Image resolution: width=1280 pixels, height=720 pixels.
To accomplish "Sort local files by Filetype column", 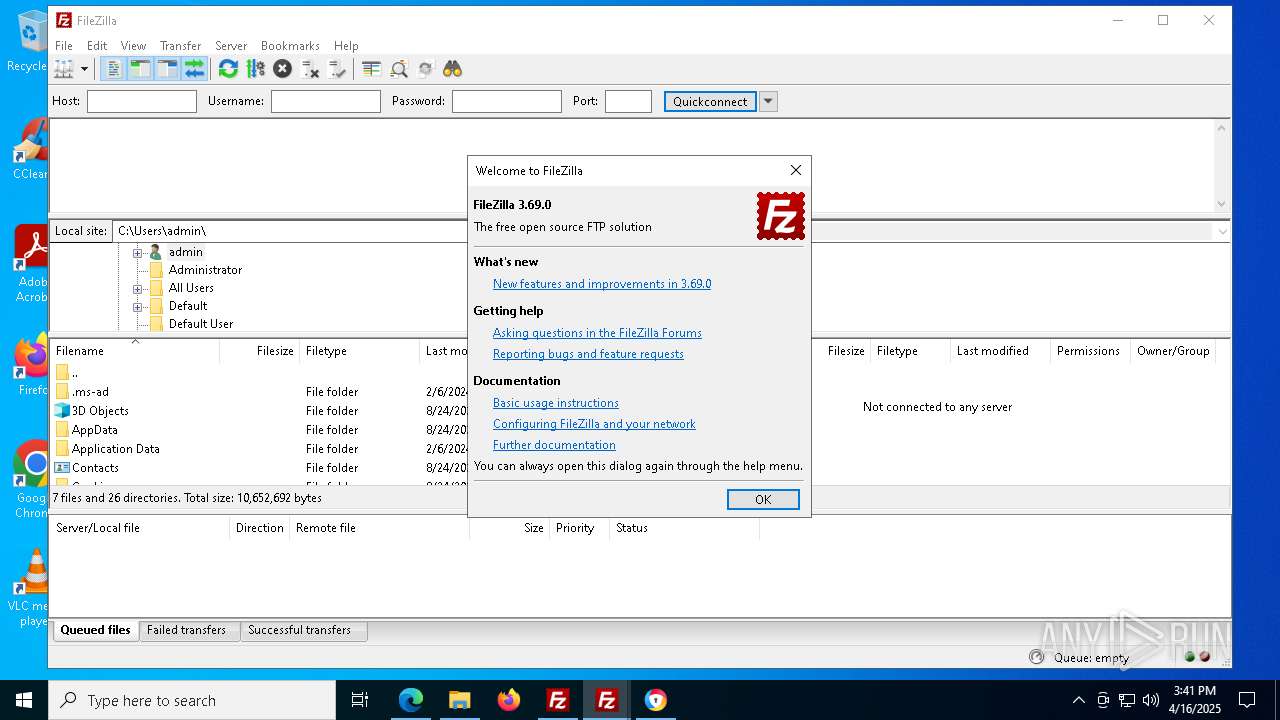I will pos(359,351).
